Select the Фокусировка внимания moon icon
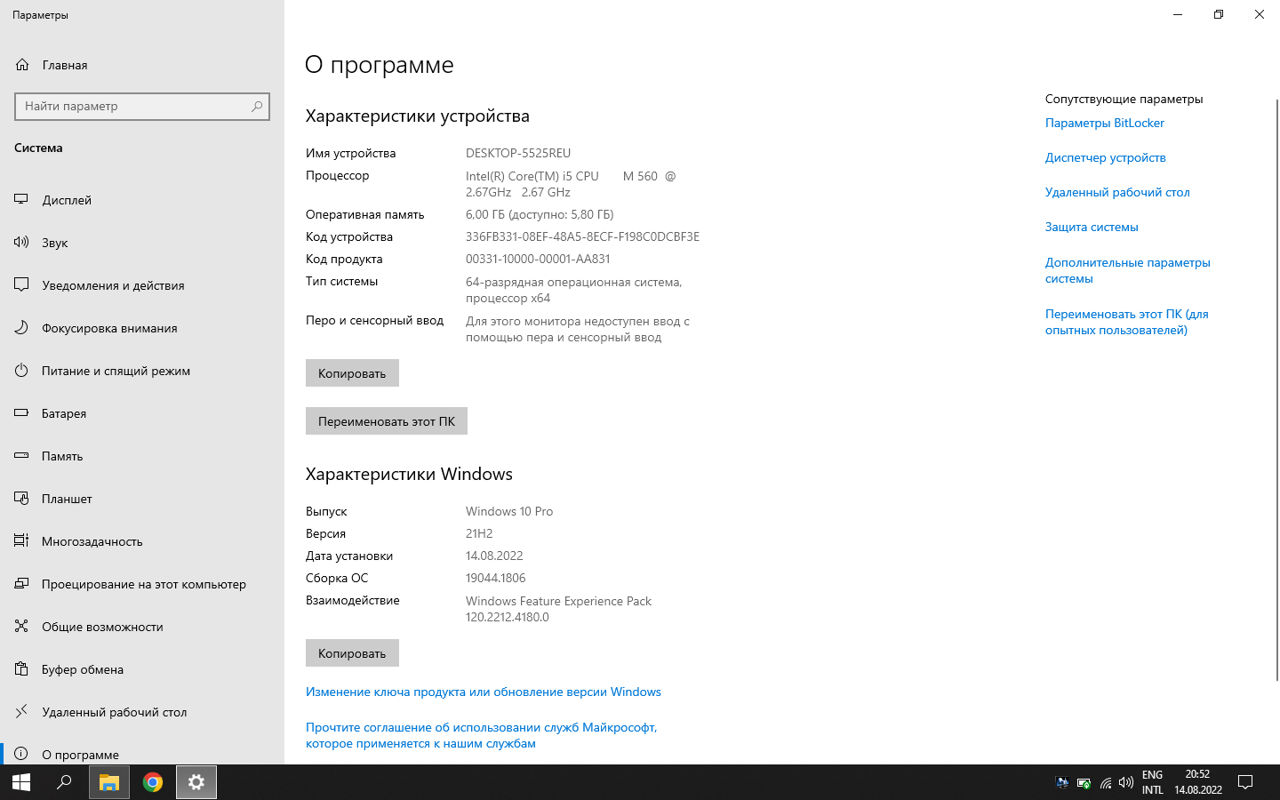Image resolution: width=1280 pixels, height=800 pixels. point(21,328)
